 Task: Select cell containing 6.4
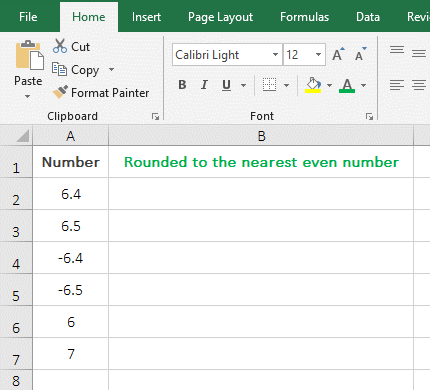click(71, 194)
